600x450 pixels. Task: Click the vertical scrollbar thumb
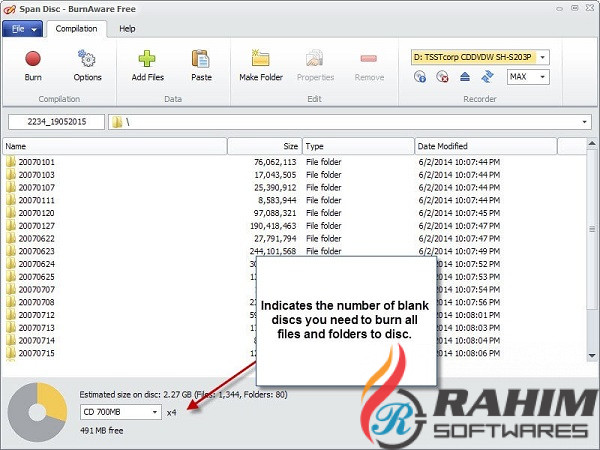coord(592,229)
